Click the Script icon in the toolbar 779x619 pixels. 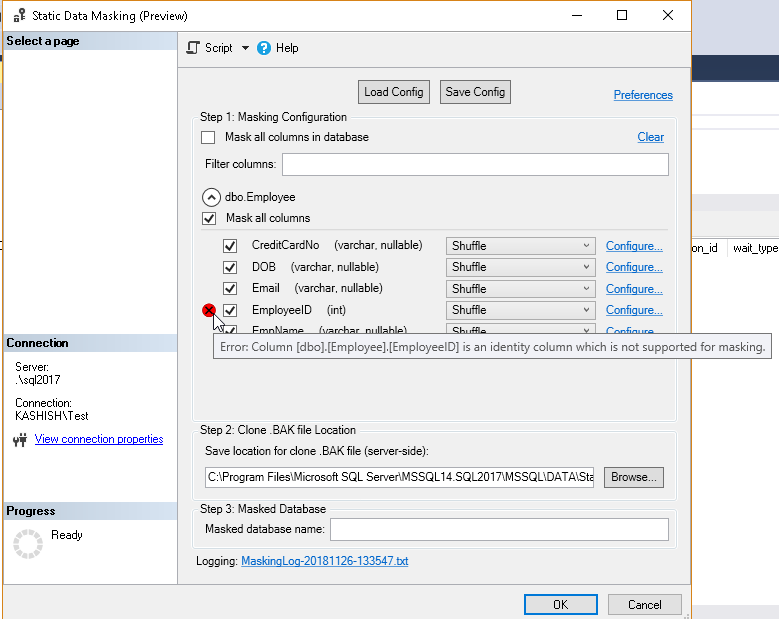point(194,48)
